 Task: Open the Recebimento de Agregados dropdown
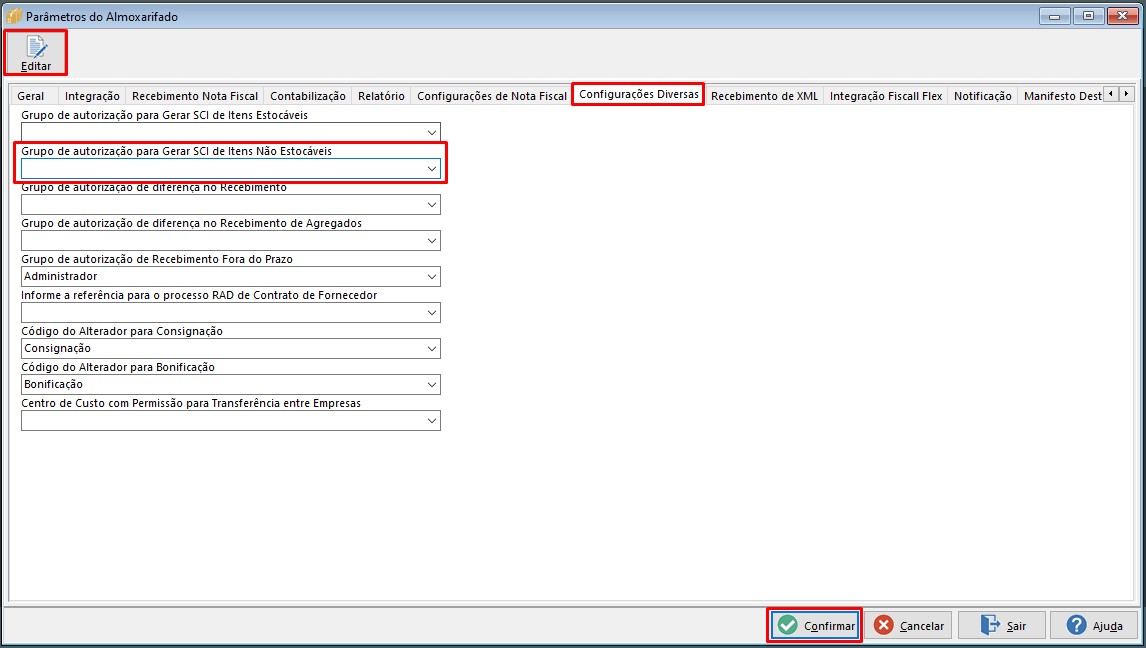[x=431, y=240]
